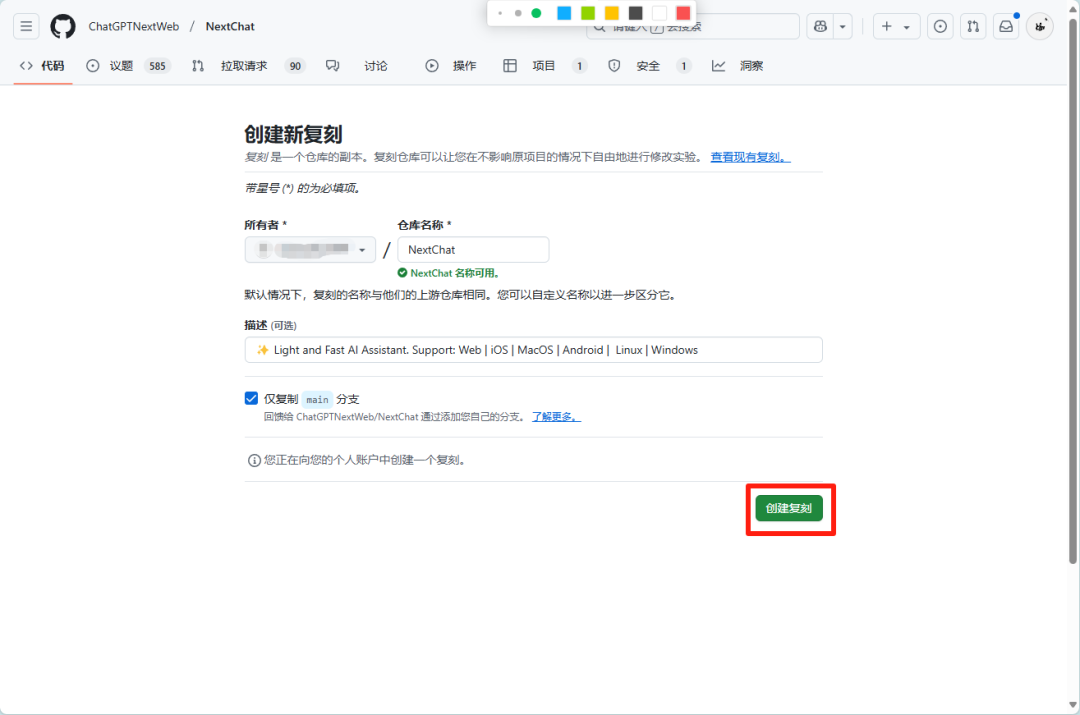The image size is (1080, 715).
Task: Click the green 创建复刻 button
Action: tap(789, 508)
